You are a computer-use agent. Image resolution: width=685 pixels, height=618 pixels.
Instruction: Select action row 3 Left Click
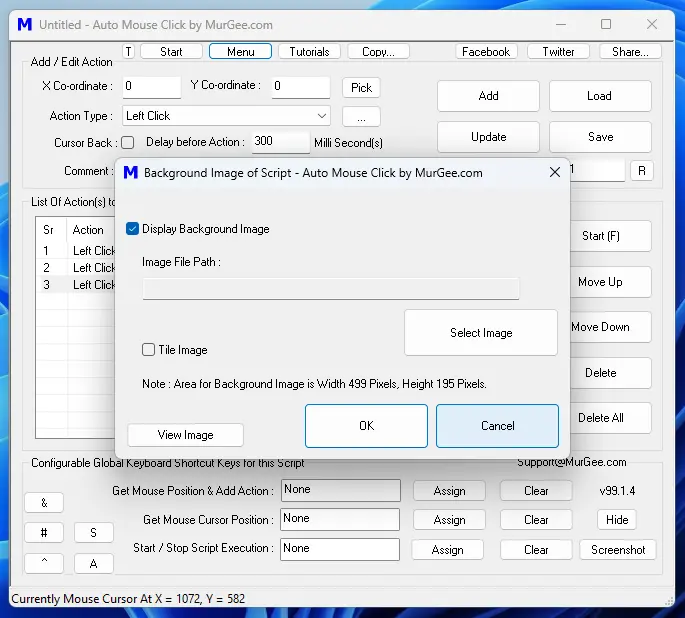[x=76, y=285]
